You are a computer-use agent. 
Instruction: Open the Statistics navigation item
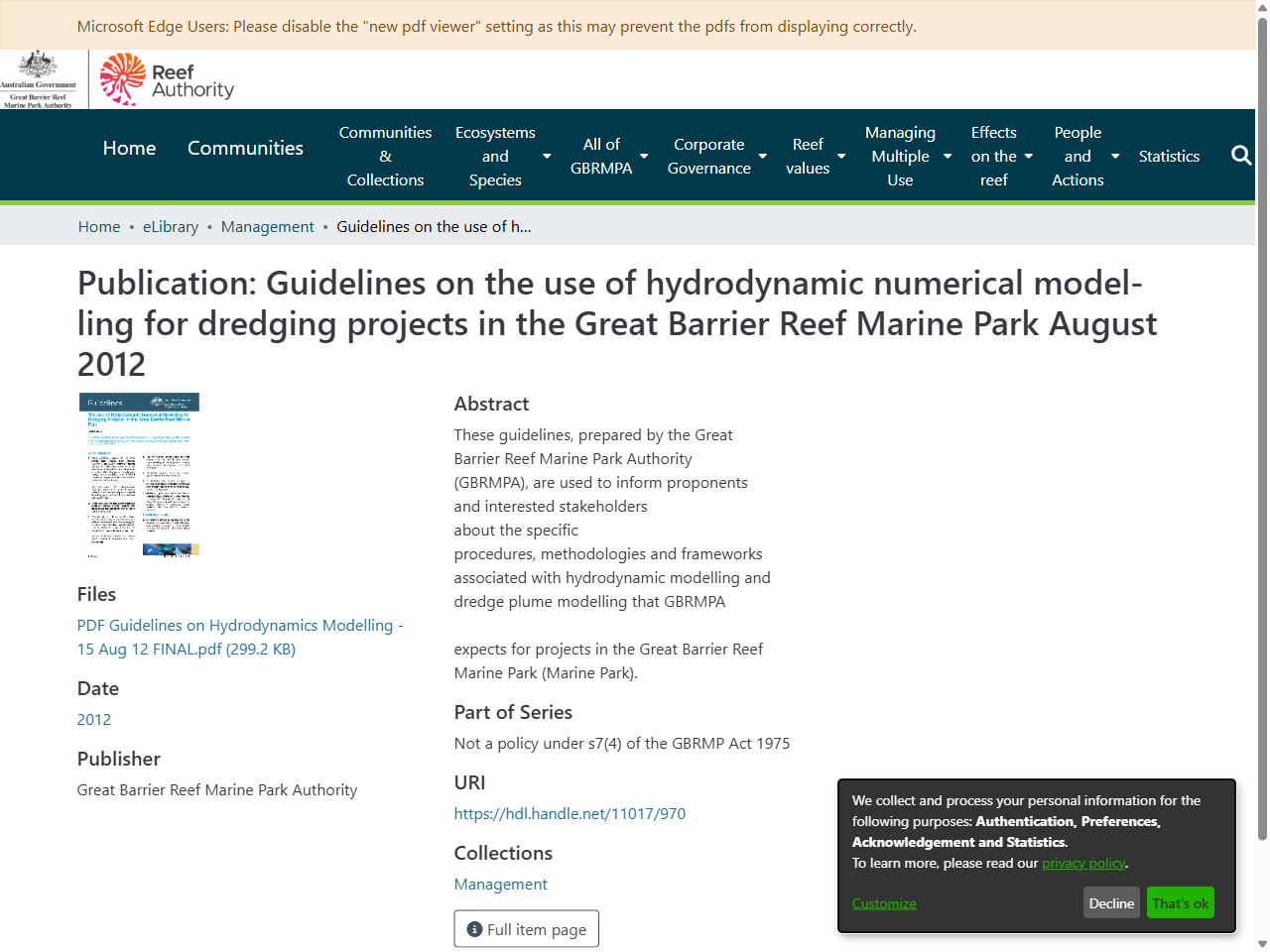pyautogui.click(x=1169, y=156)
